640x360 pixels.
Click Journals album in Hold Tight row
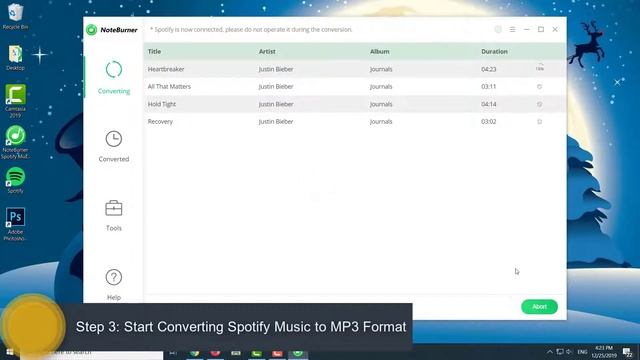[381, 104]
